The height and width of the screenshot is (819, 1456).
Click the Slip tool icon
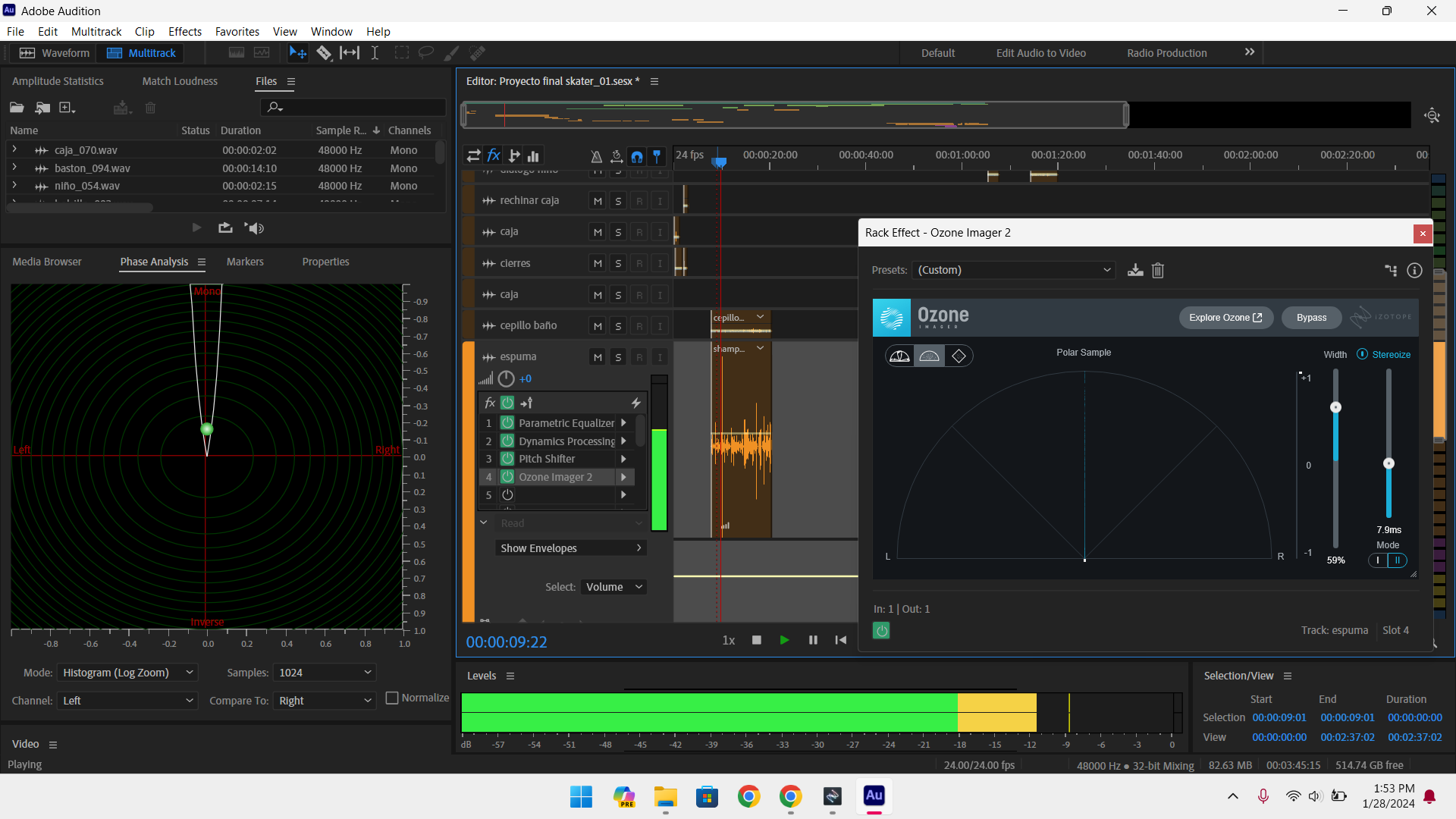click(x=350, y=53)
